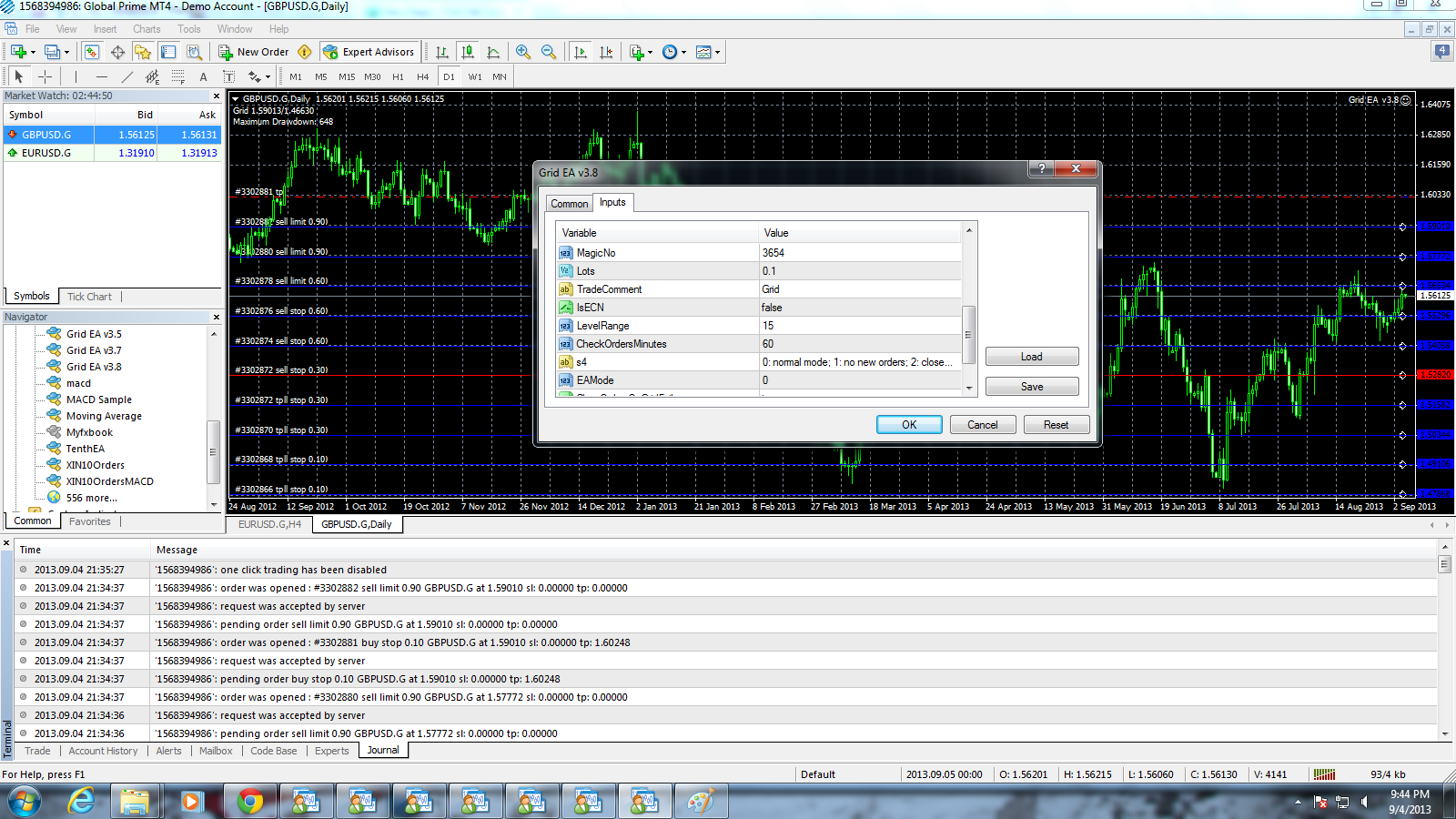The height and width of the screenshot is (819, 1456).
Task: Select the arrows drawing tool
Action: pyautogui.click(x=254, y=76)
